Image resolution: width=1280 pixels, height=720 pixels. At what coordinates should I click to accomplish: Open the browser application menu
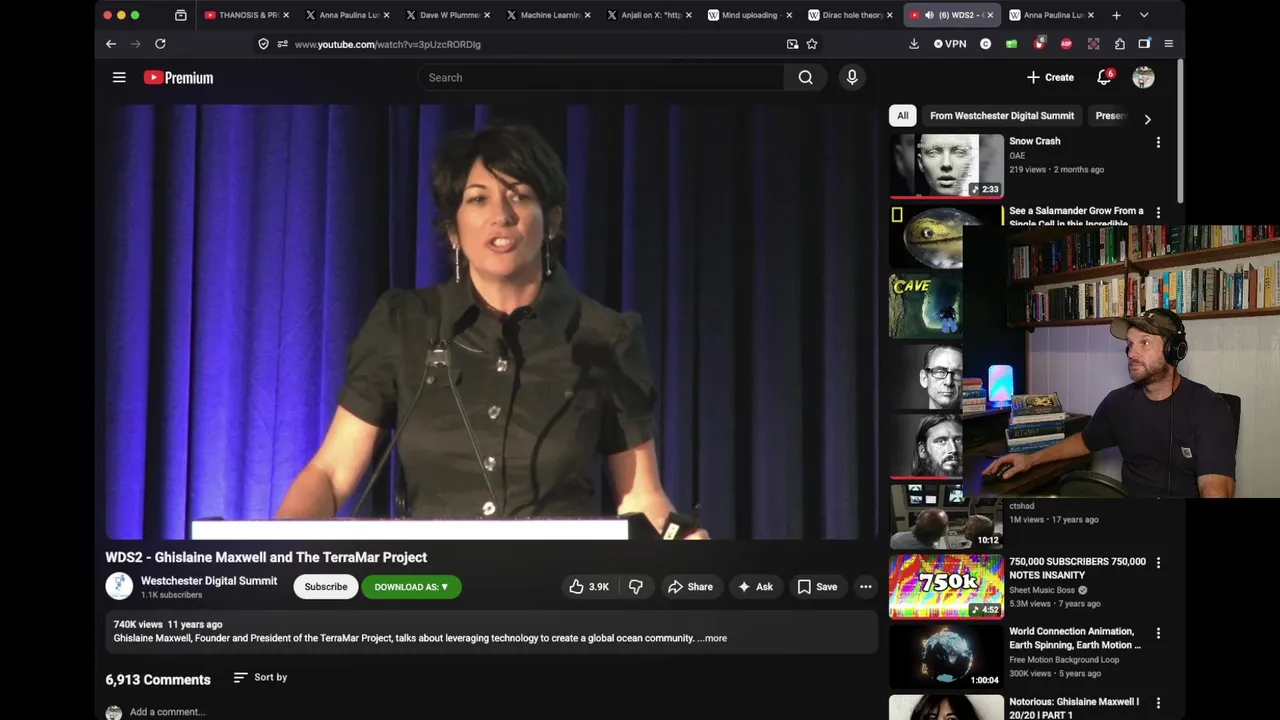[1168, 44]
